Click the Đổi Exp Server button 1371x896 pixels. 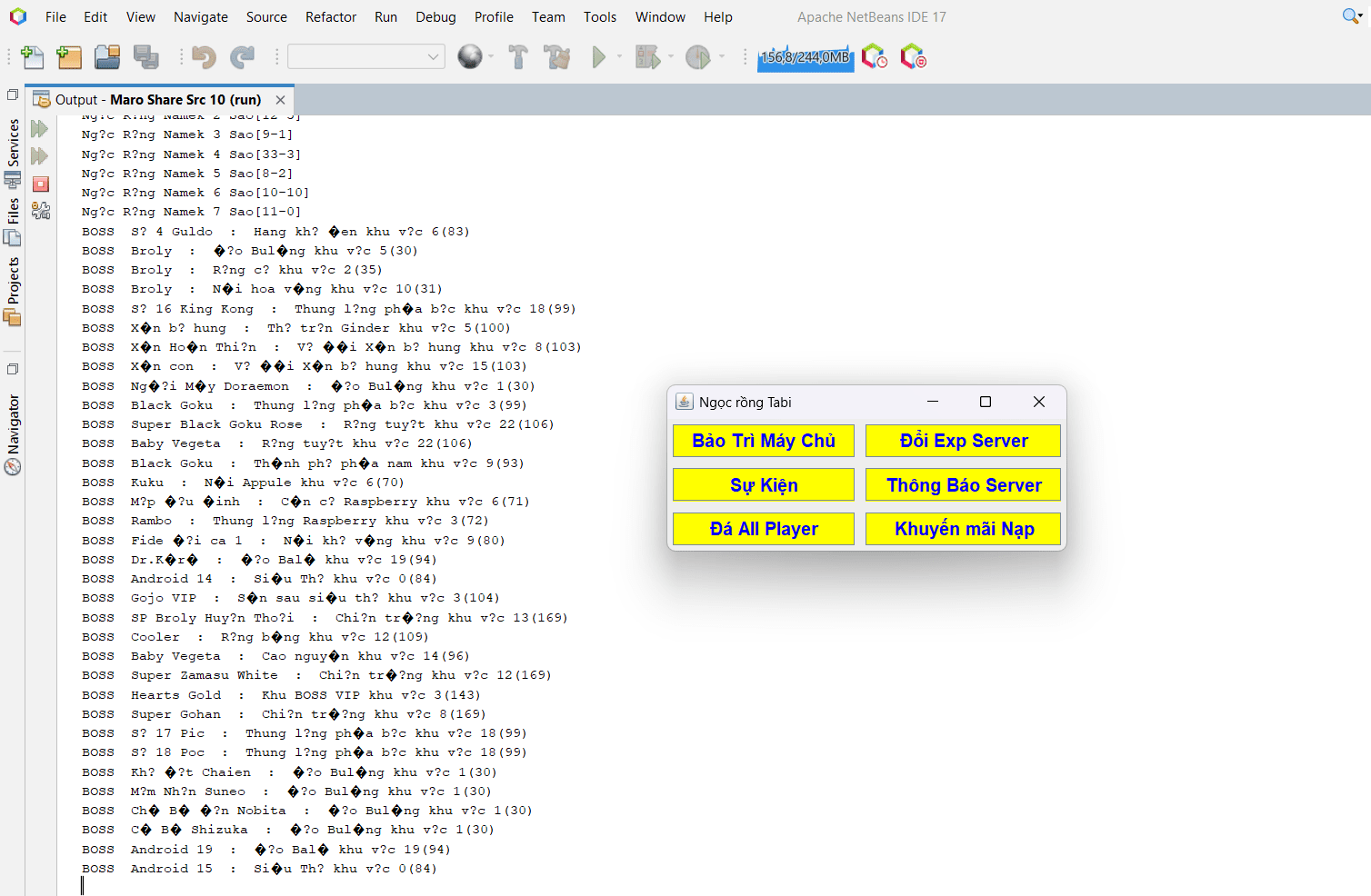964,441
